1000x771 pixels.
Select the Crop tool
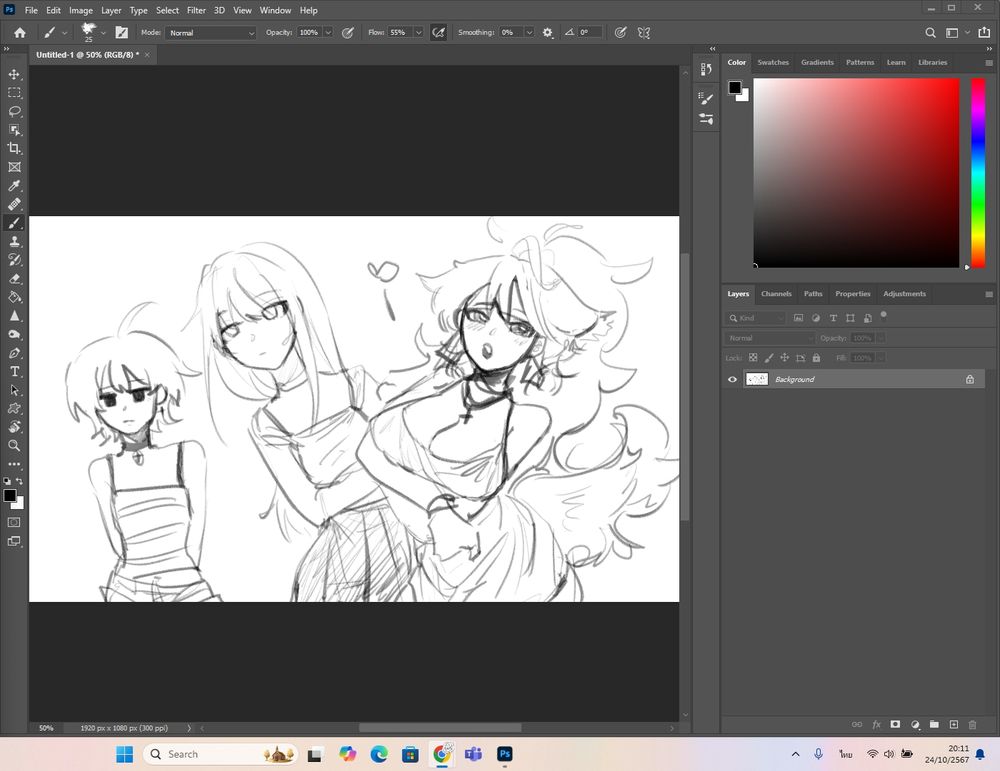14,149
